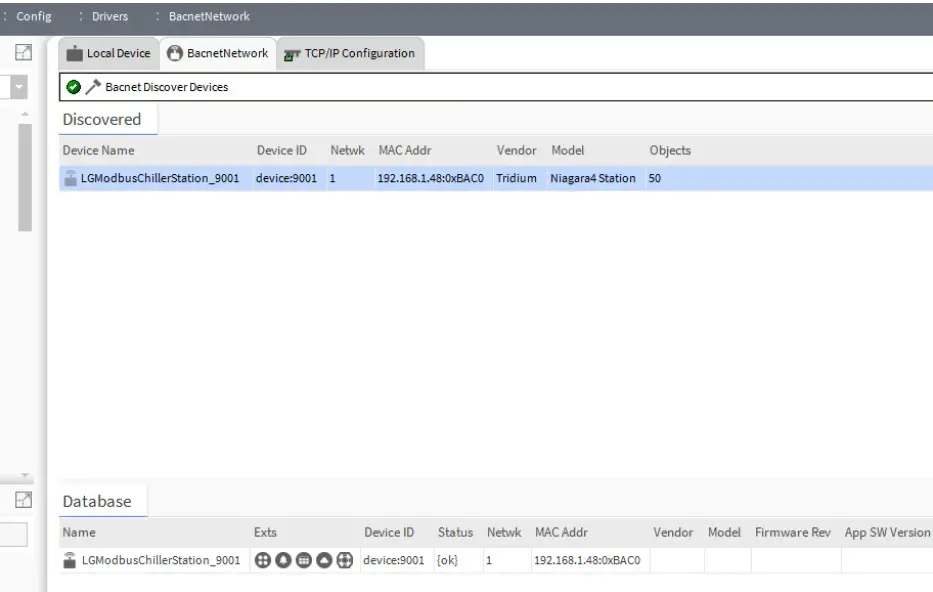Open the Alarms bell extension icon
The height and width of the screenshot is (592, 933).
point(283,560)
